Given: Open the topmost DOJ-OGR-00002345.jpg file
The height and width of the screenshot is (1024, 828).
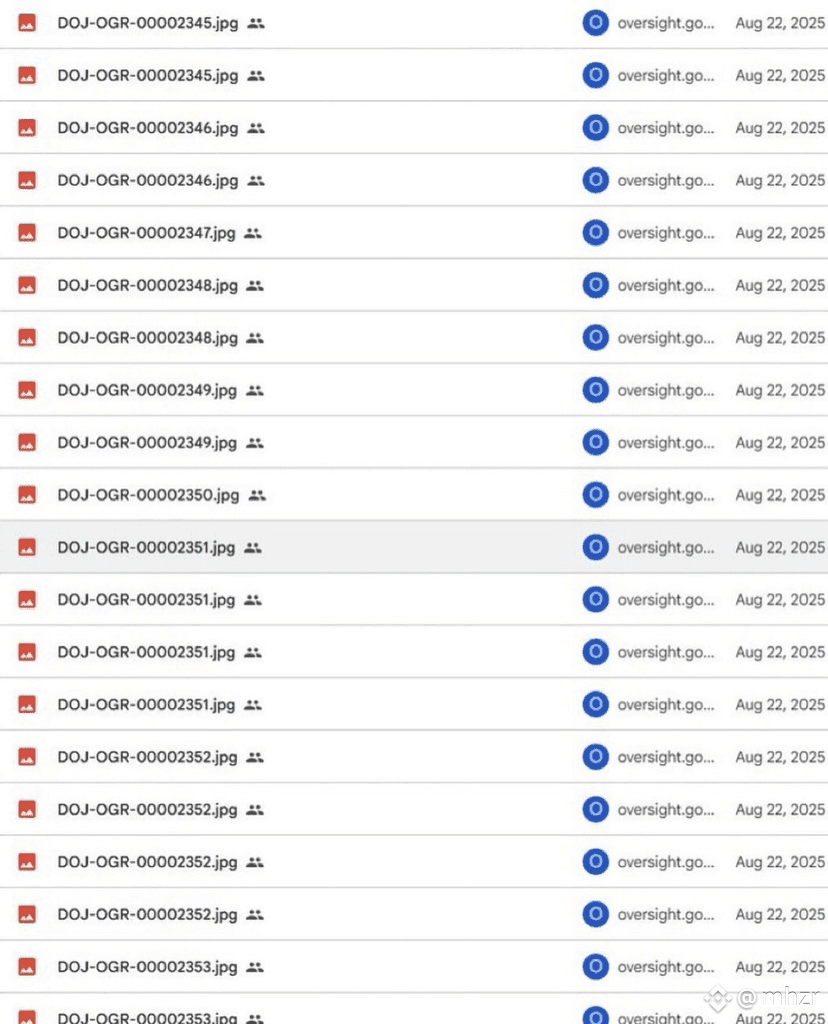Looking at the screenshot, I should point(148,22).
